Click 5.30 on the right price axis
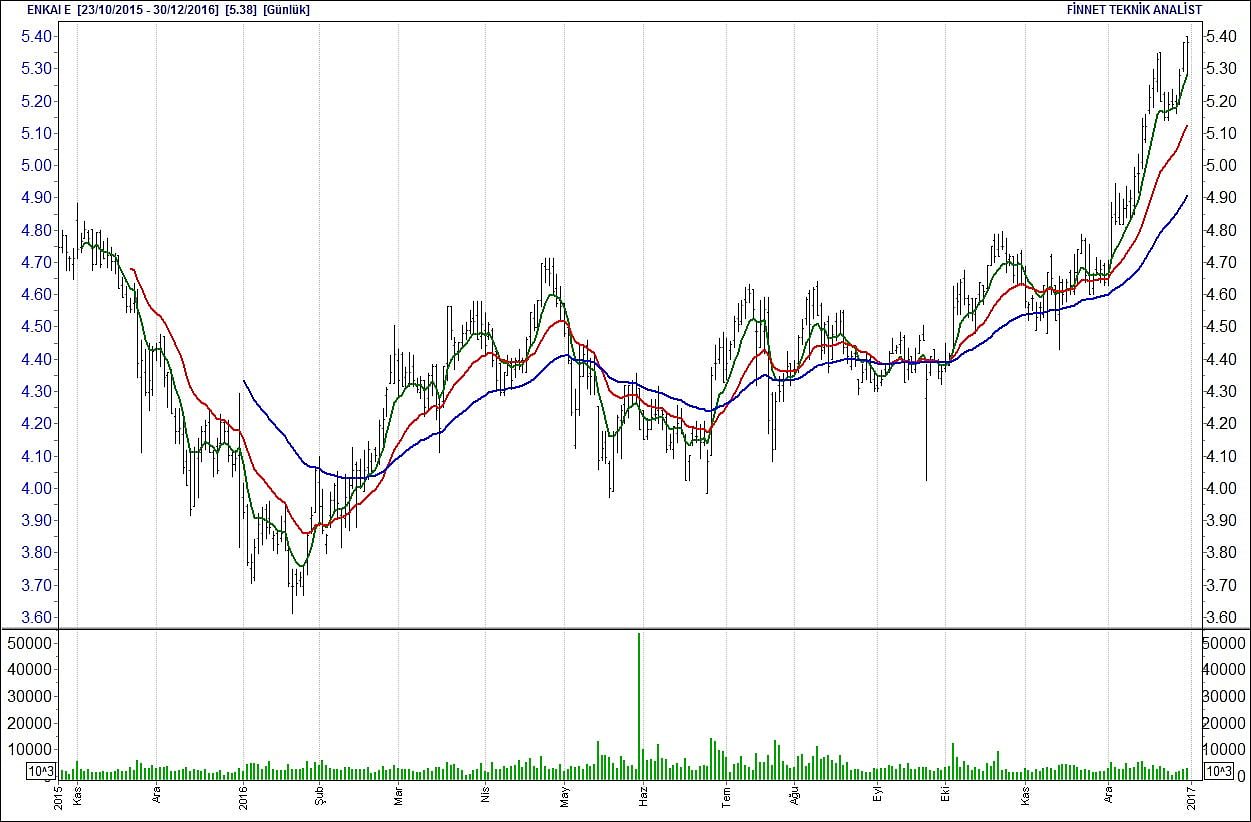 (1220, 69)
